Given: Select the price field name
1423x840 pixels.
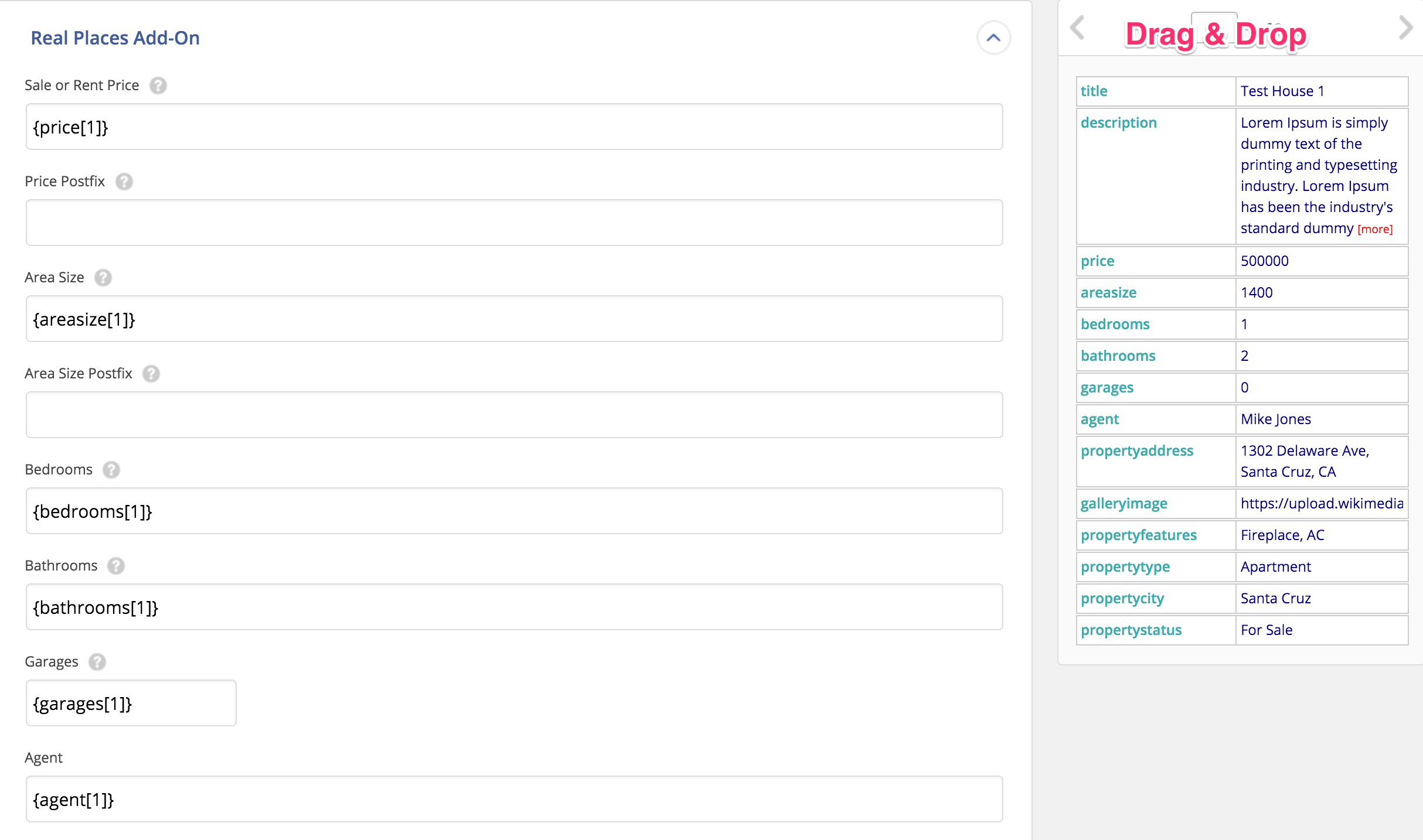Looking at the screenshot, I should coord(1097,261).
